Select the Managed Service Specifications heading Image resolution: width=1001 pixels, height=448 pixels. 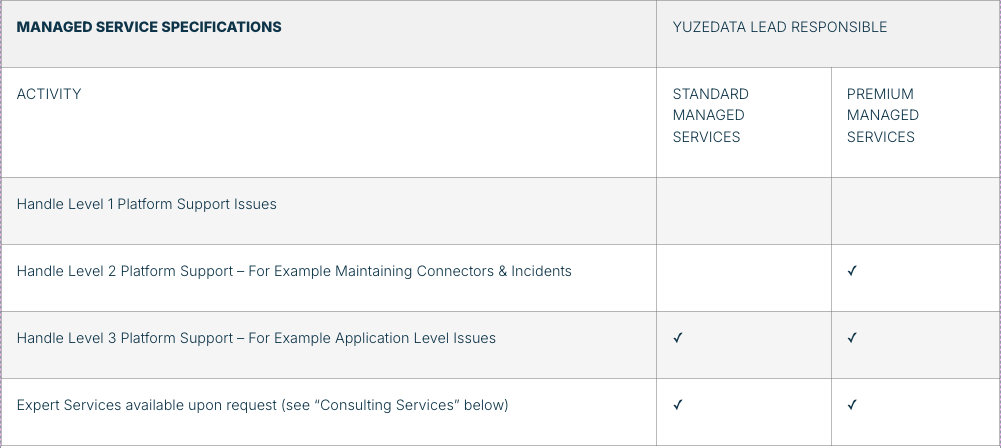tap(149, 27)
